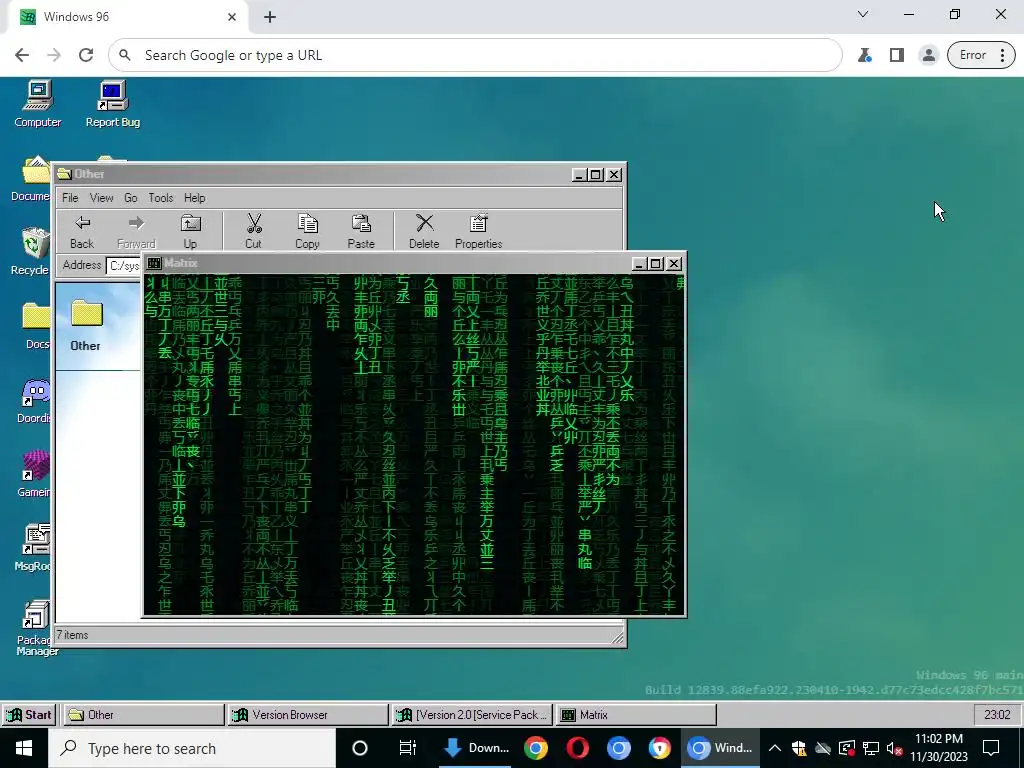This screenshot has width=1024, height=768.
Task: Toggle the browser side panel icon
Action: click(897, 55)
